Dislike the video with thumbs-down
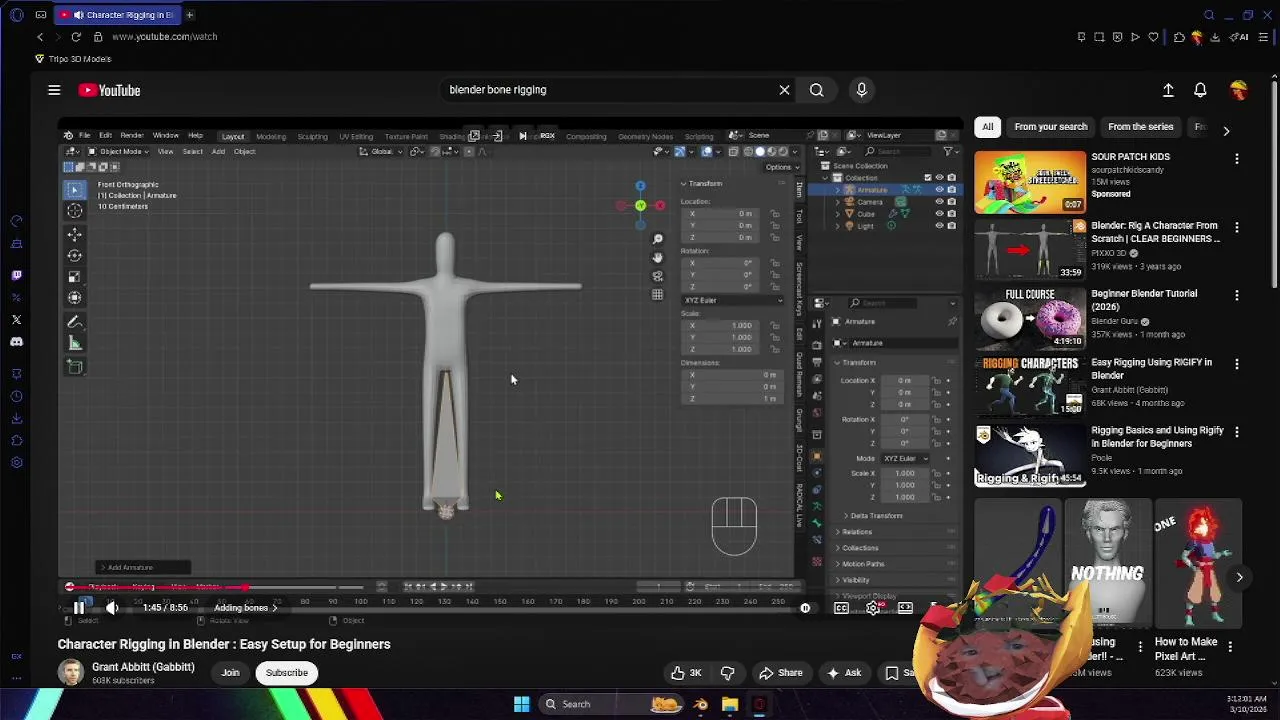This screenshot has height=720, width=1280. 727,673
